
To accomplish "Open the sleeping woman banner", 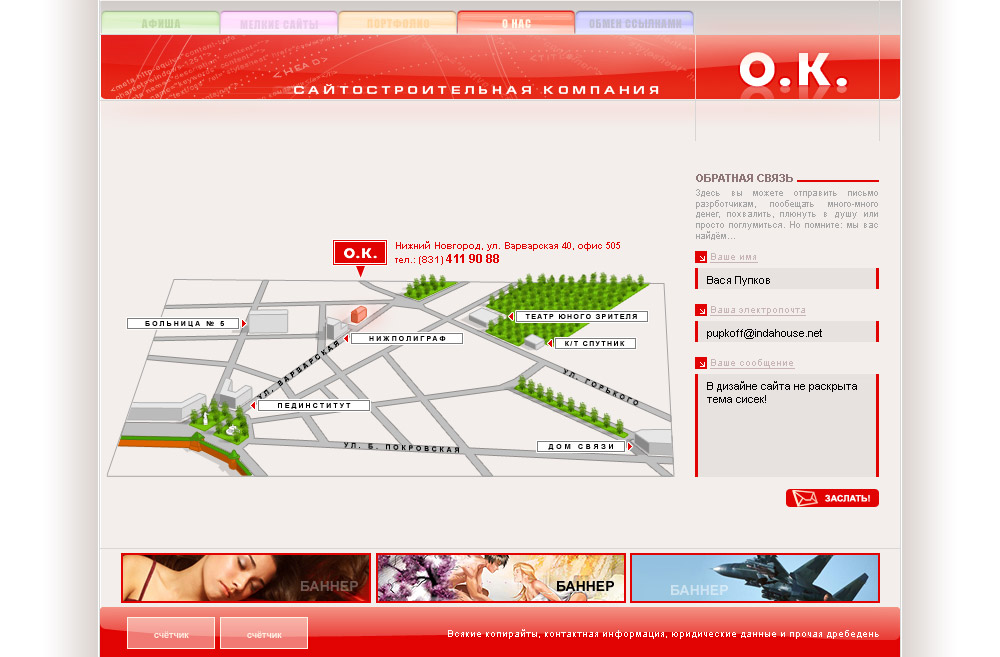I will coord(246,578).
